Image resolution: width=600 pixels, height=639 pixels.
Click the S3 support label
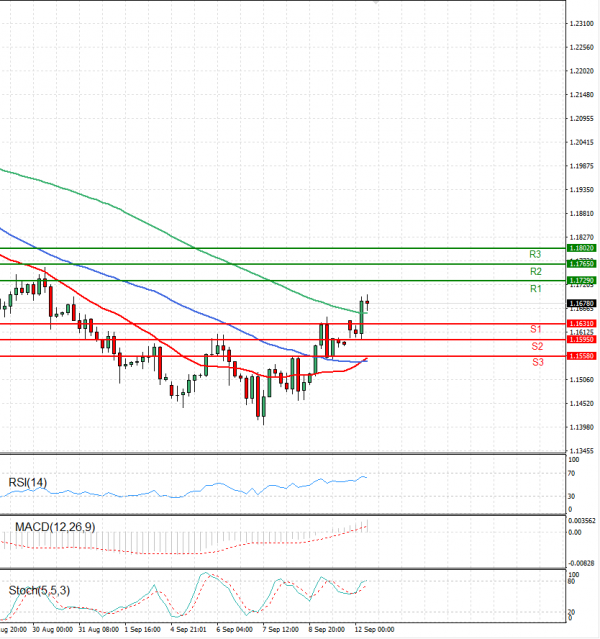pyautogui.click(x=538, y=362)
